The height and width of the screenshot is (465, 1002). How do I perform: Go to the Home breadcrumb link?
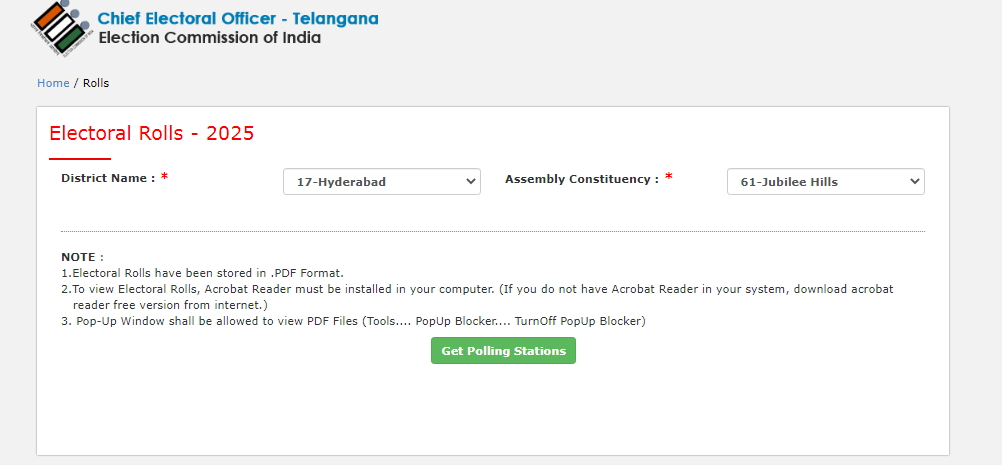pyautogui.click(x=53, y=83)
